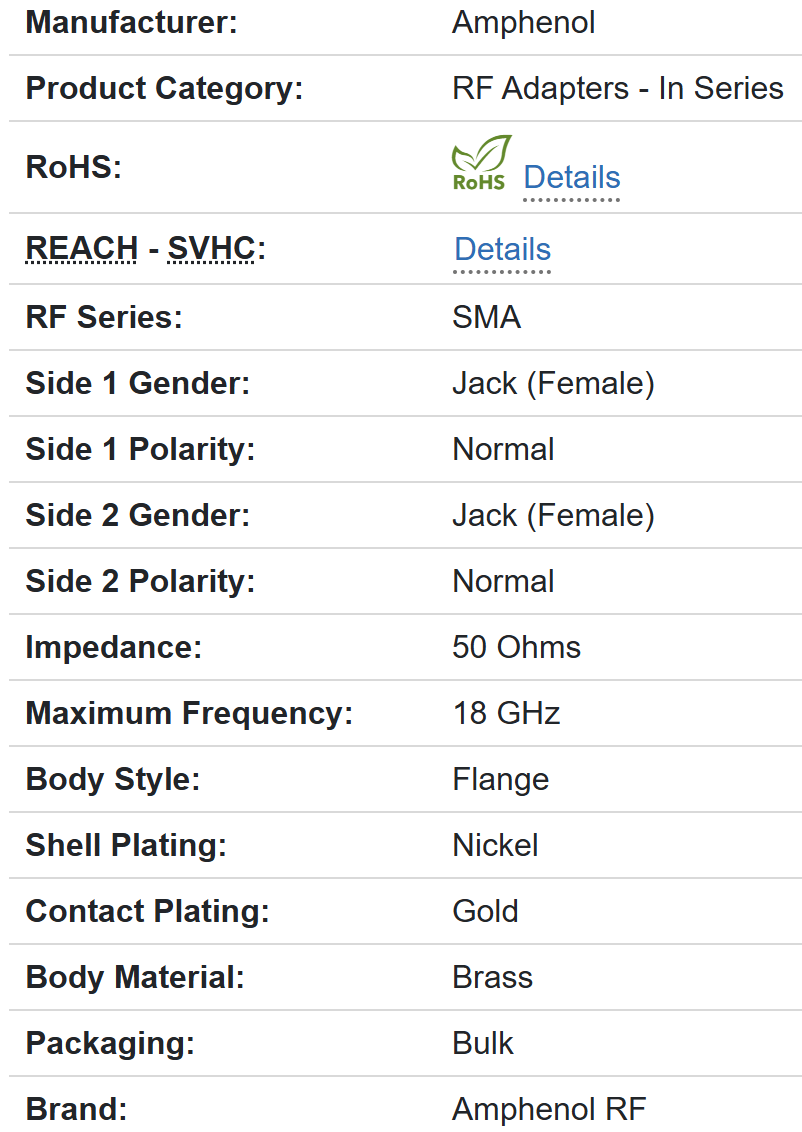Open the REACH - SVHC Details link
Screen dimensions: 802x1132
[x=502, y=250]
